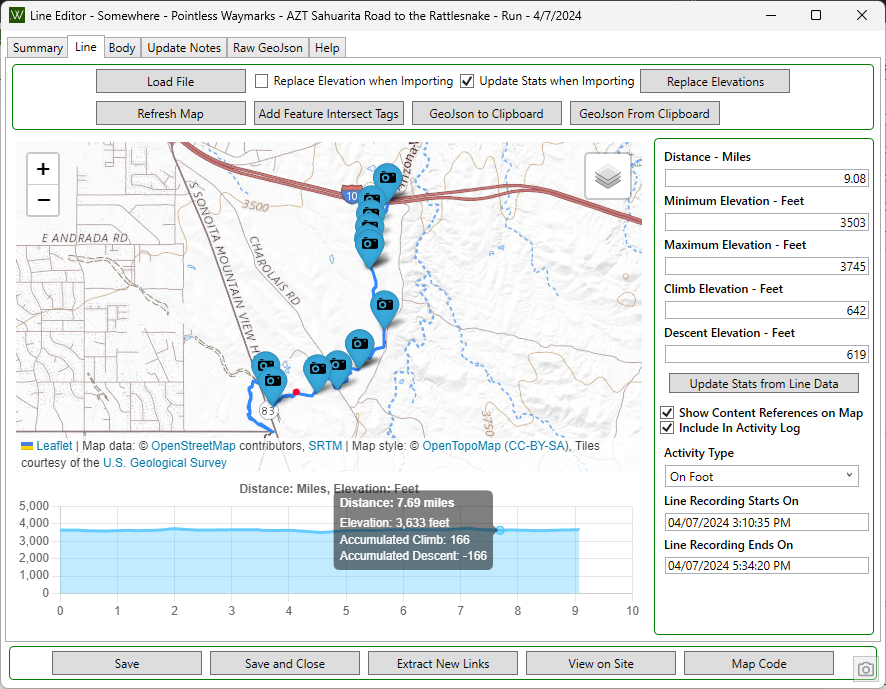Show the Raw GeoJson tab
The height and width of the screenshot is (689, 886).
268,48
